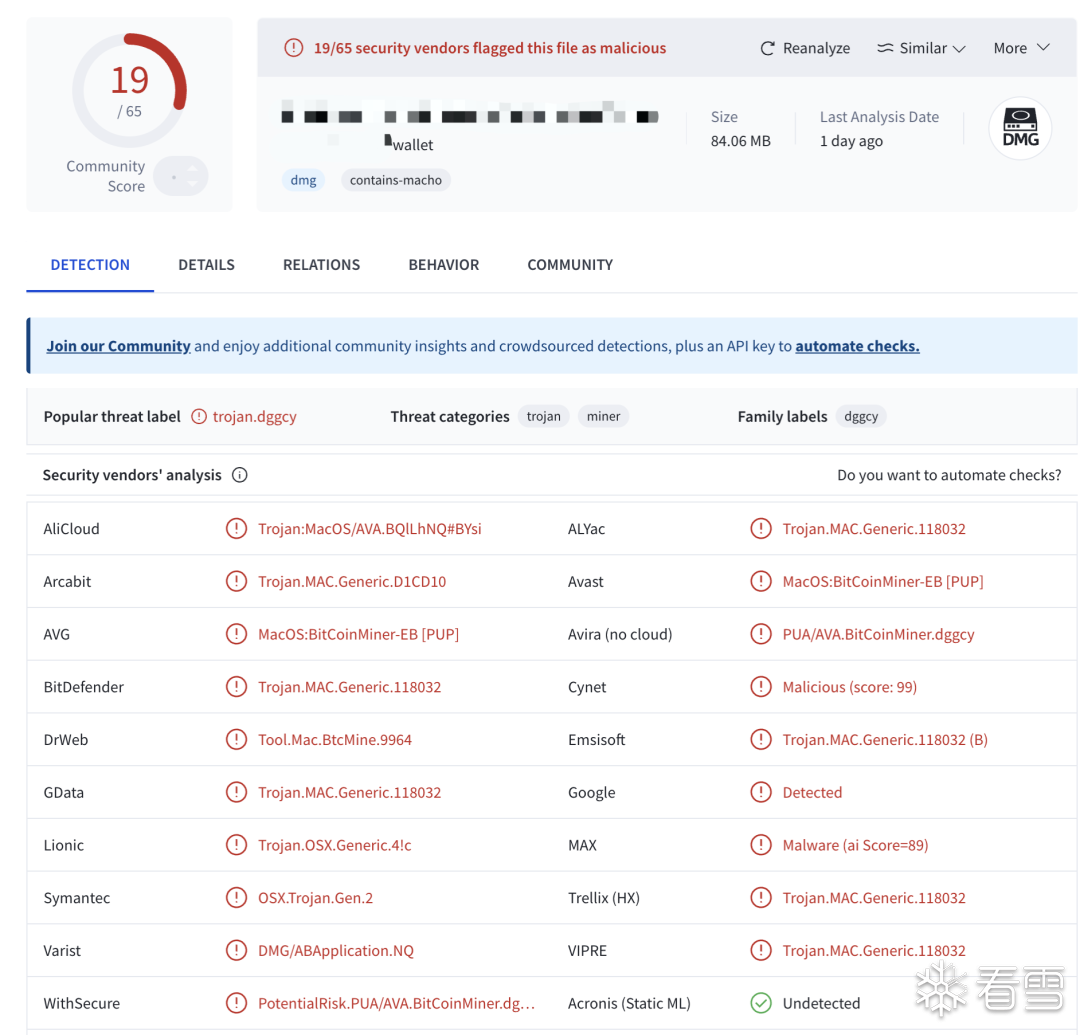The height and width of the screenshot is (1035, 1080).
Task: Select the OSX.Trojan.Gen.2 result
Action: coord(315,898)
